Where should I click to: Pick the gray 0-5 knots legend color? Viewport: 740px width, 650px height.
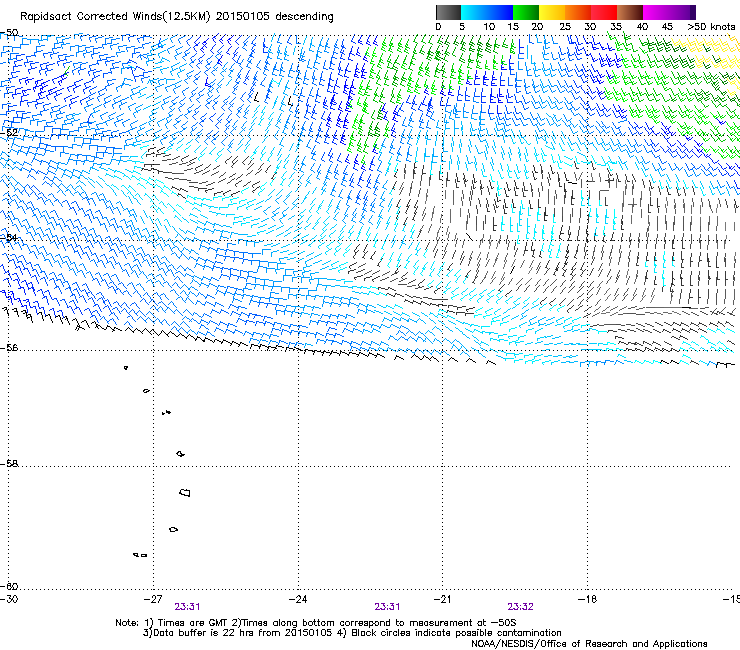point(448,12)
